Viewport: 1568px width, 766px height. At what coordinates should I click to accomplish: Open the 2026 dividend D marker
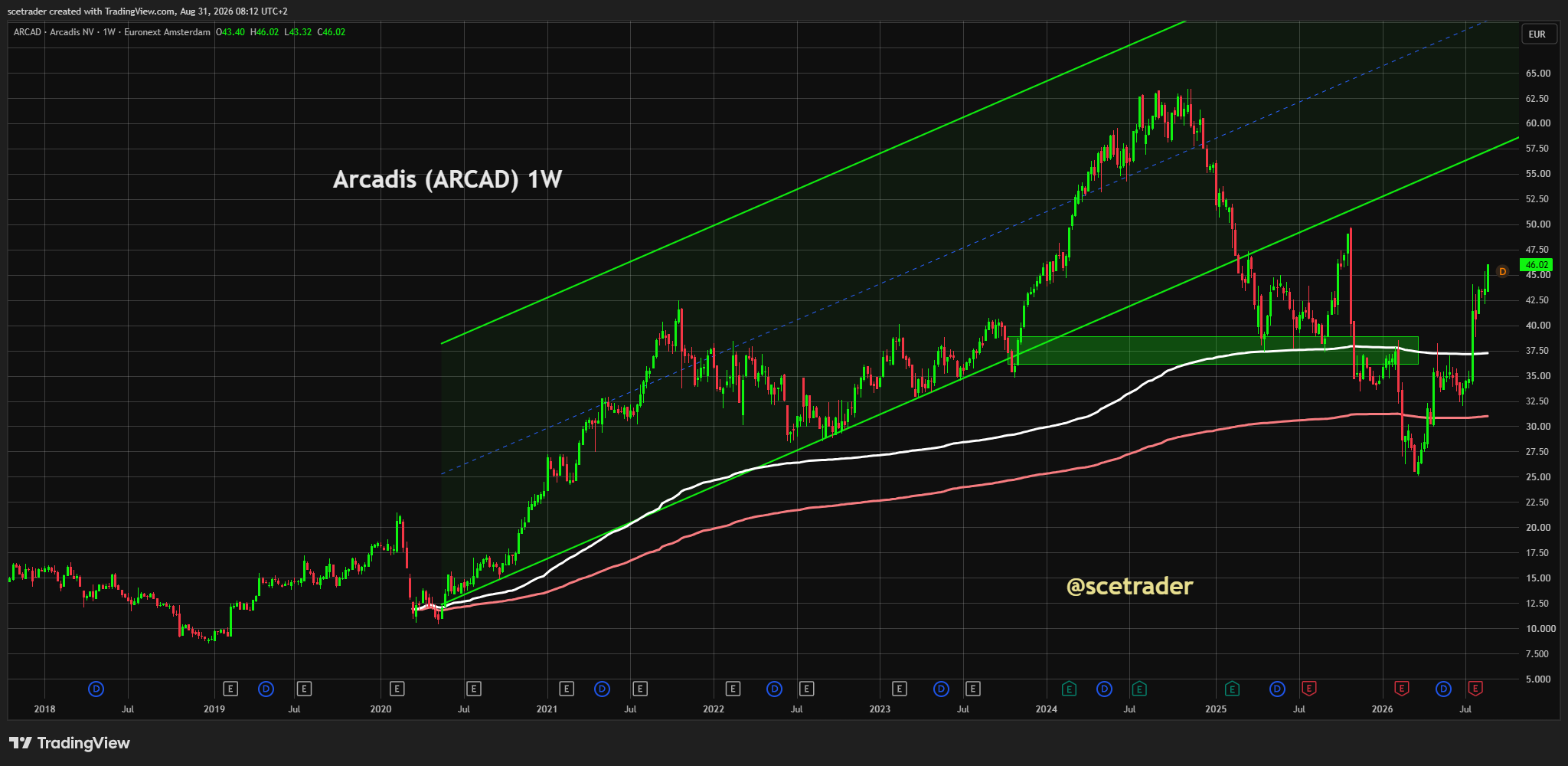(x=1443, y=689)
